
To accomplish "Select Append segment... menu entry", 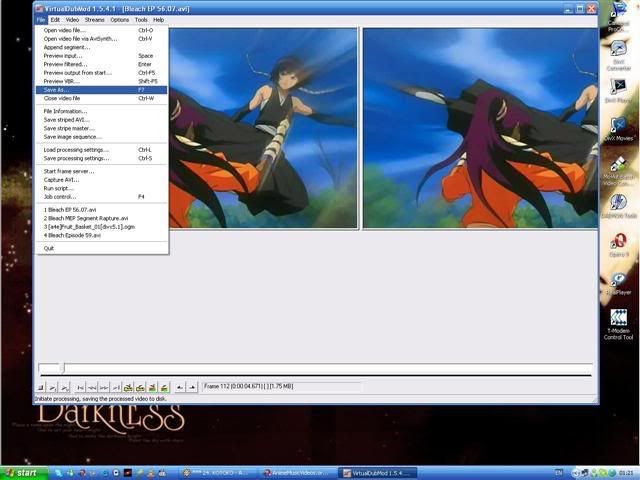I will 102,47.
